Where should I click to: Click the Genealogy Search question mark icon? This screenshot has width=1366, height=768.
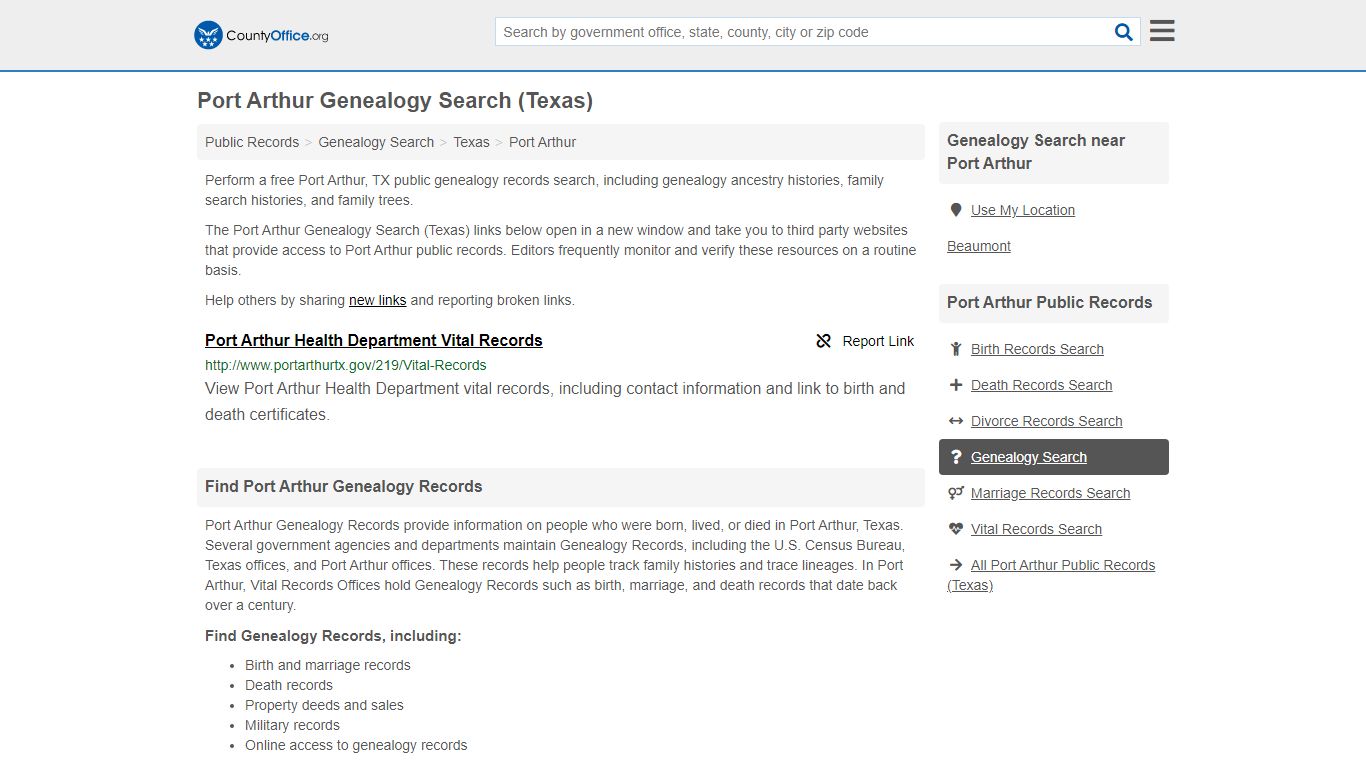tap(956, 457)
